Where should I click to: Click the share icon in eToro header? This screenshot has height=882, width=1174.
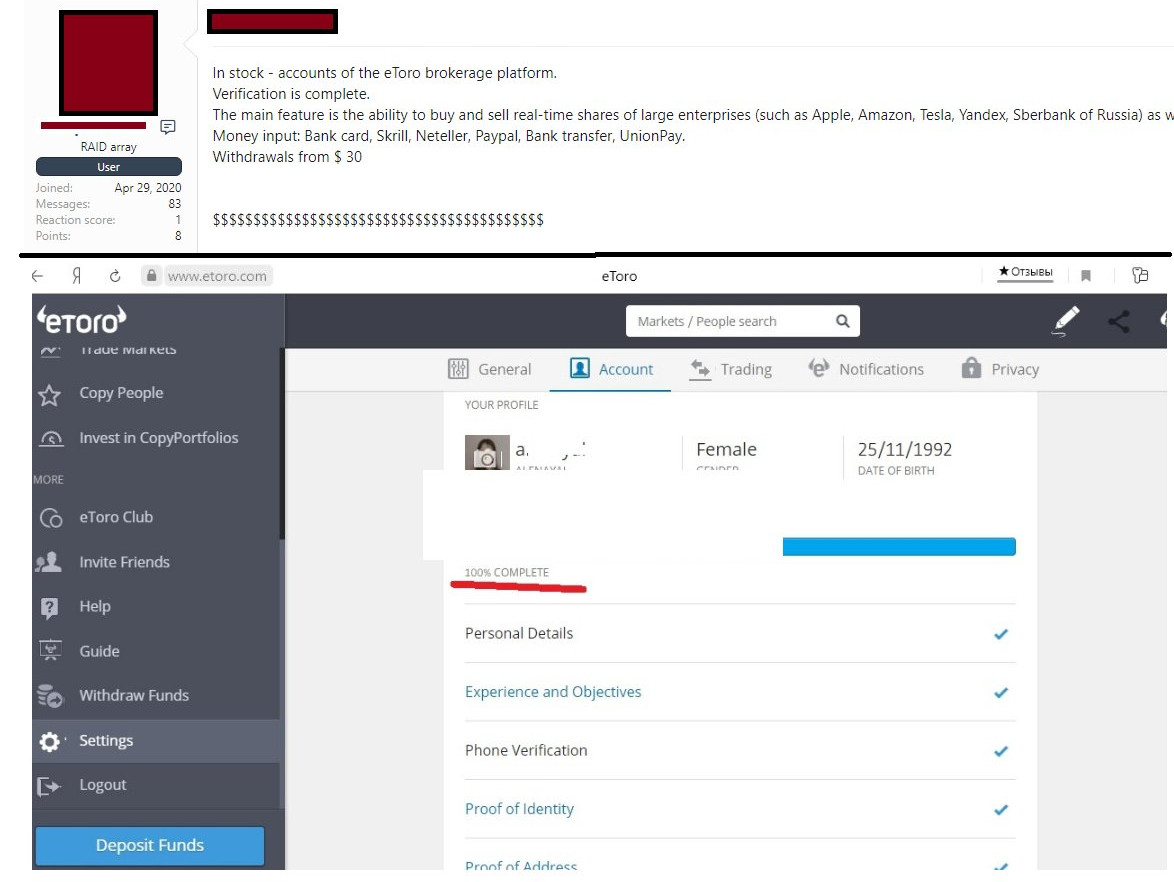[1119, 322]
